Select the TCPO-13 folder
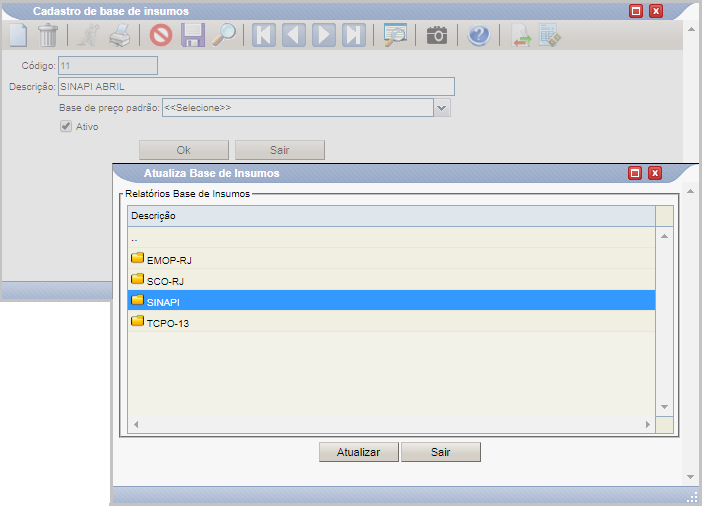This screenshot has height=506, width=702. (391, 321)
